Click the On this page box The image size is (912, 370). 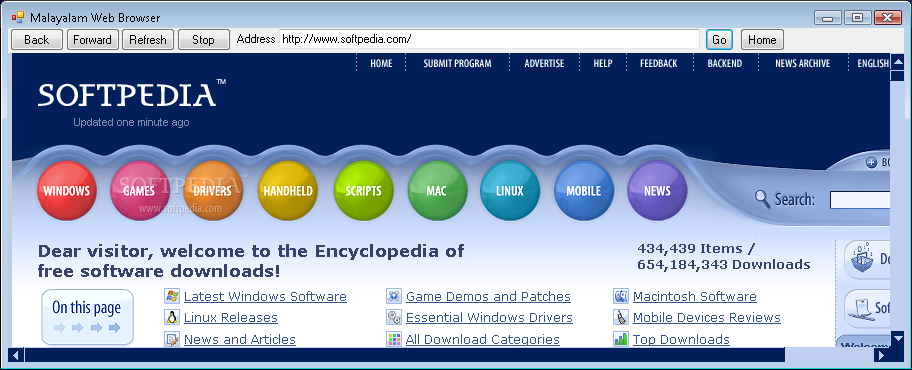pyautogui.click(x=87, y=317)
